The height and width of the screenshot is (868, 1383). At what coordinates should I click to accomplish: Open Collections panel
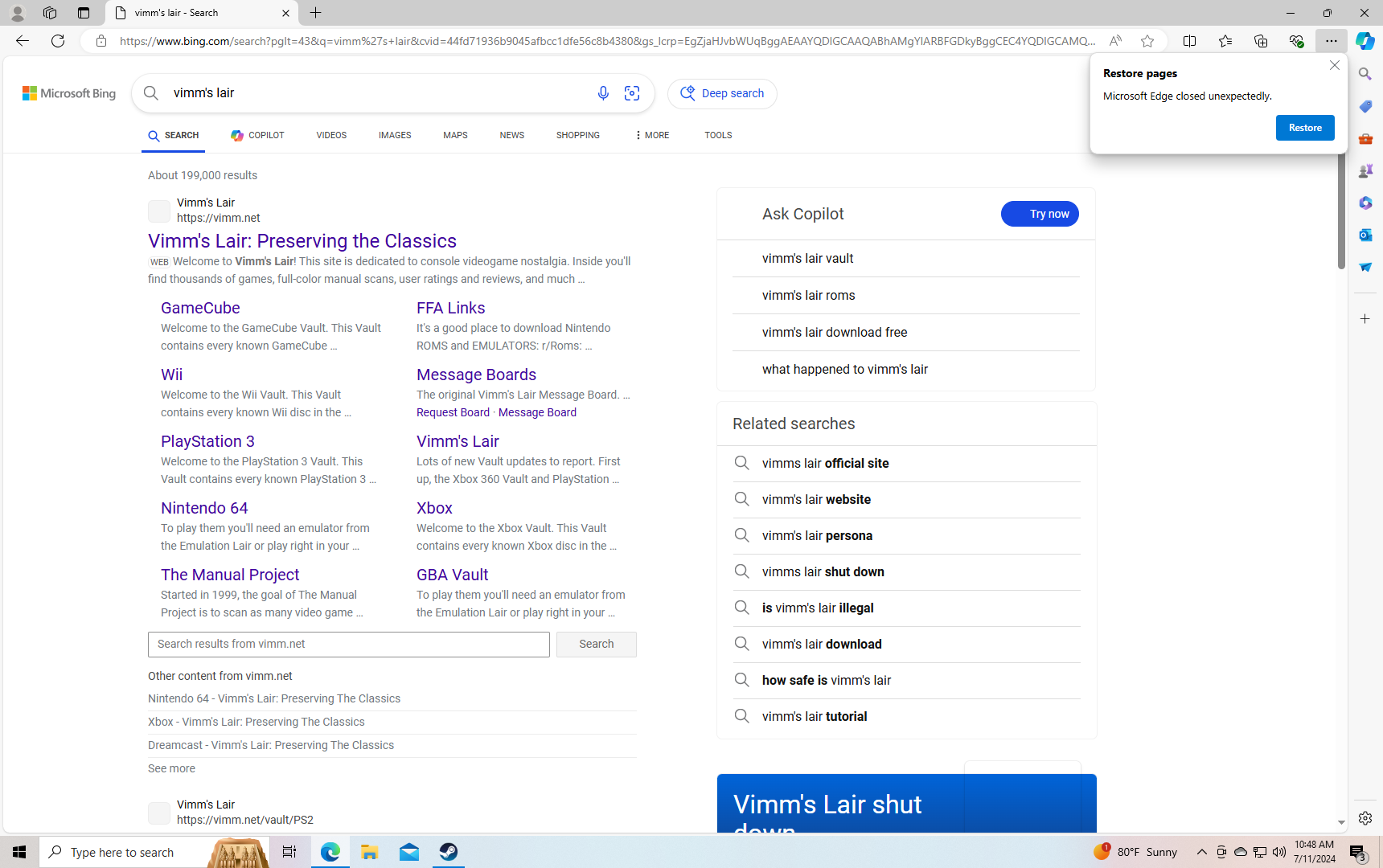click(1260, 41)
